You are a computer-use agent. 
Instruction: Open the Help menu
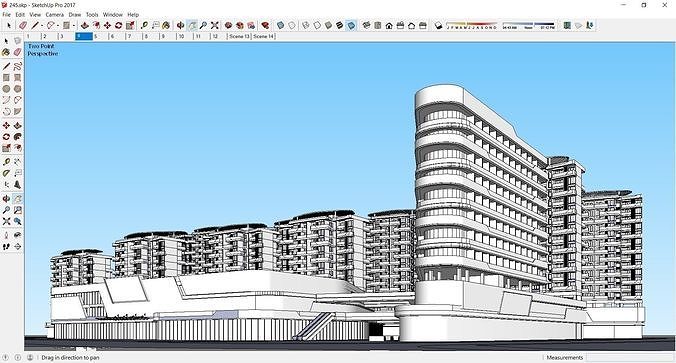133,15
